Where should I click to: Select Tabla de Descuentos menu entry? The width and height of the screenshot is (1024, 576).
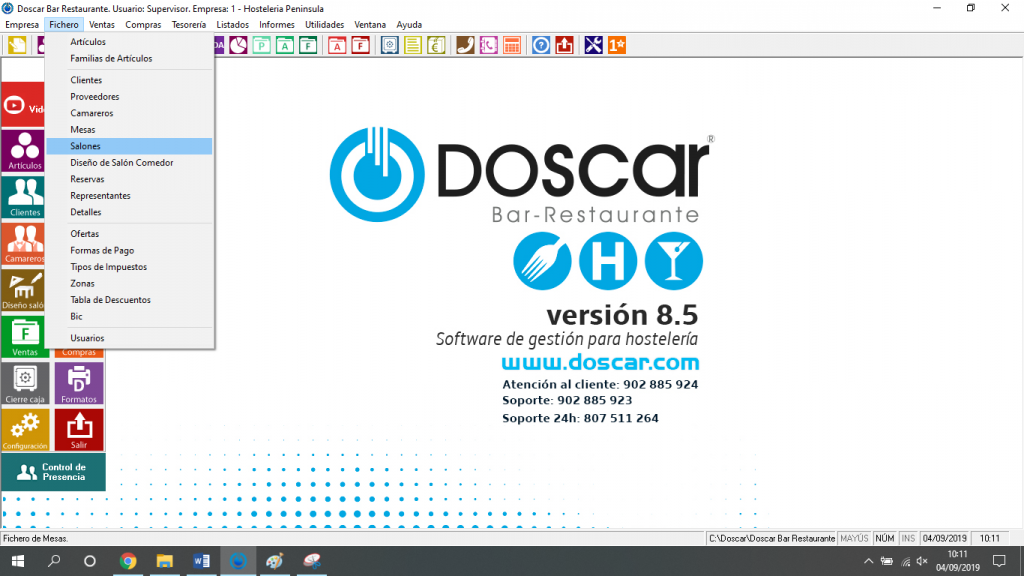point(129,300)
